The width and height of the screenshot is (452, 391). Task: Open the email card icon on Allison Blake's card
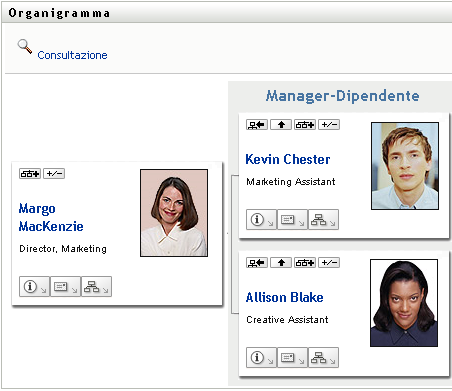coord(292,357)
